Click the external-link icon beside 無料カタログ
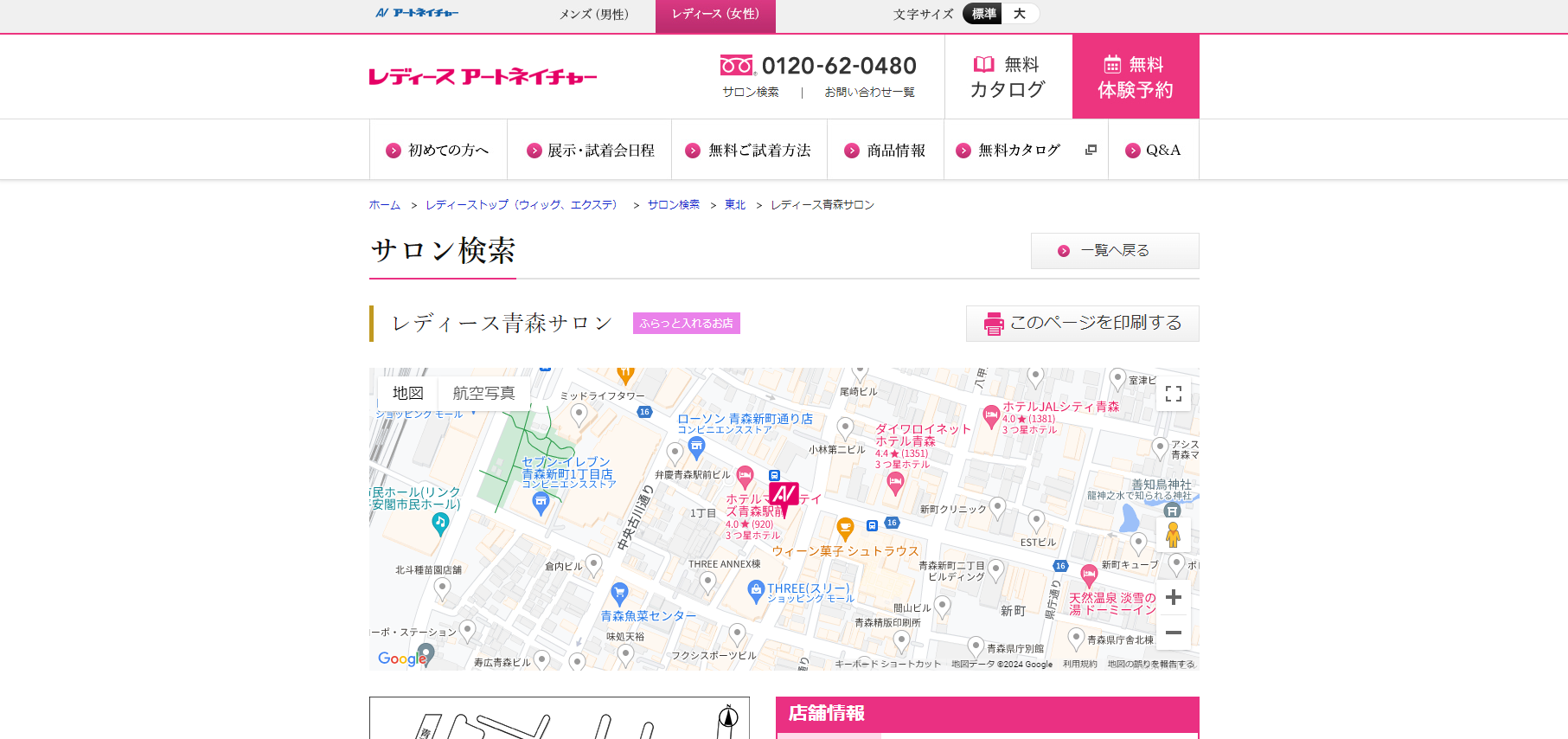Image resolution: width=1568 pixels, height=739 pixels. (1091, 150)
